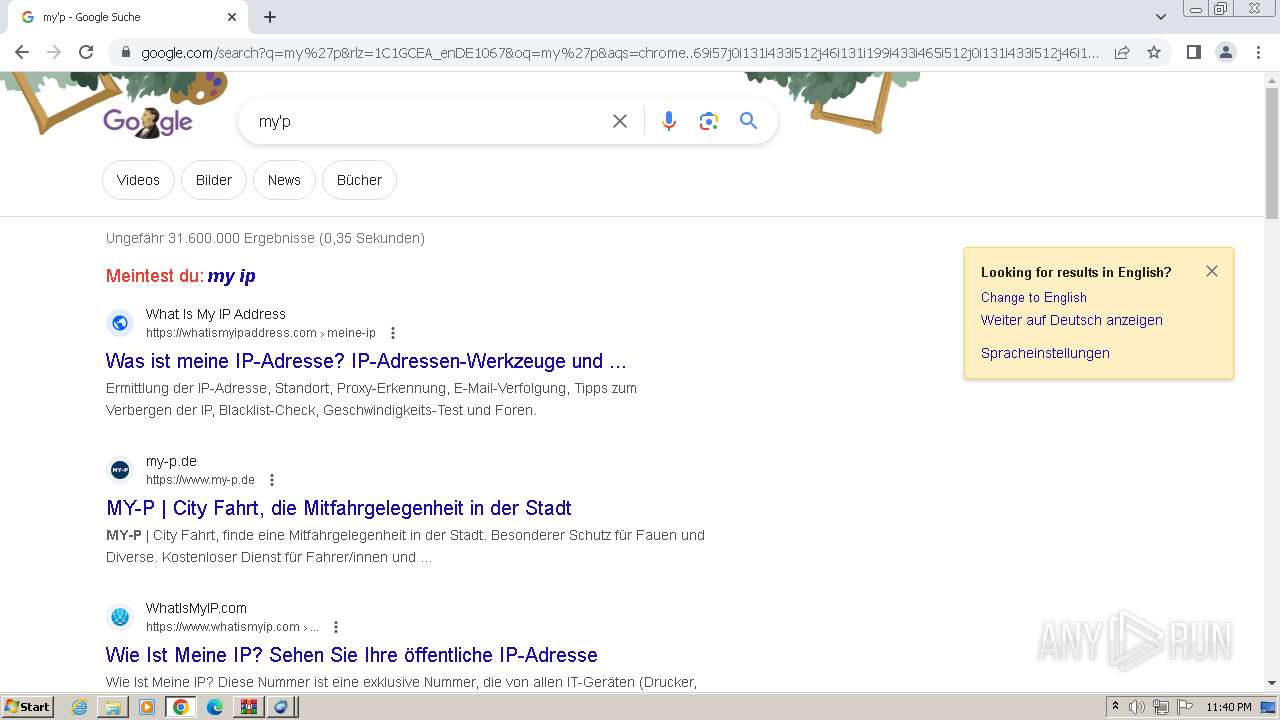Open the Chrome profile icon
The image size is (1280, 720).
click(1225, 52)
